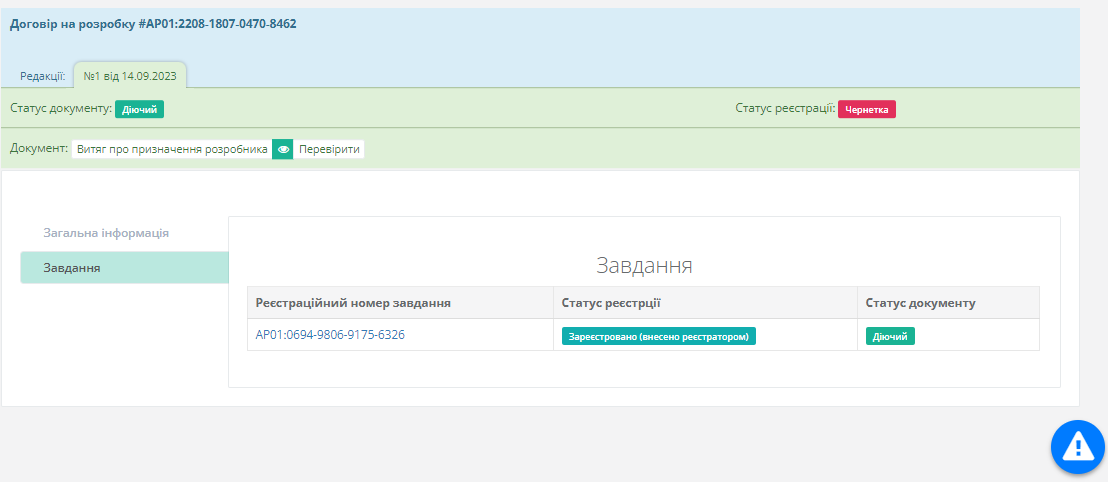Click the Завдання heading above the table

pos(644,266)
